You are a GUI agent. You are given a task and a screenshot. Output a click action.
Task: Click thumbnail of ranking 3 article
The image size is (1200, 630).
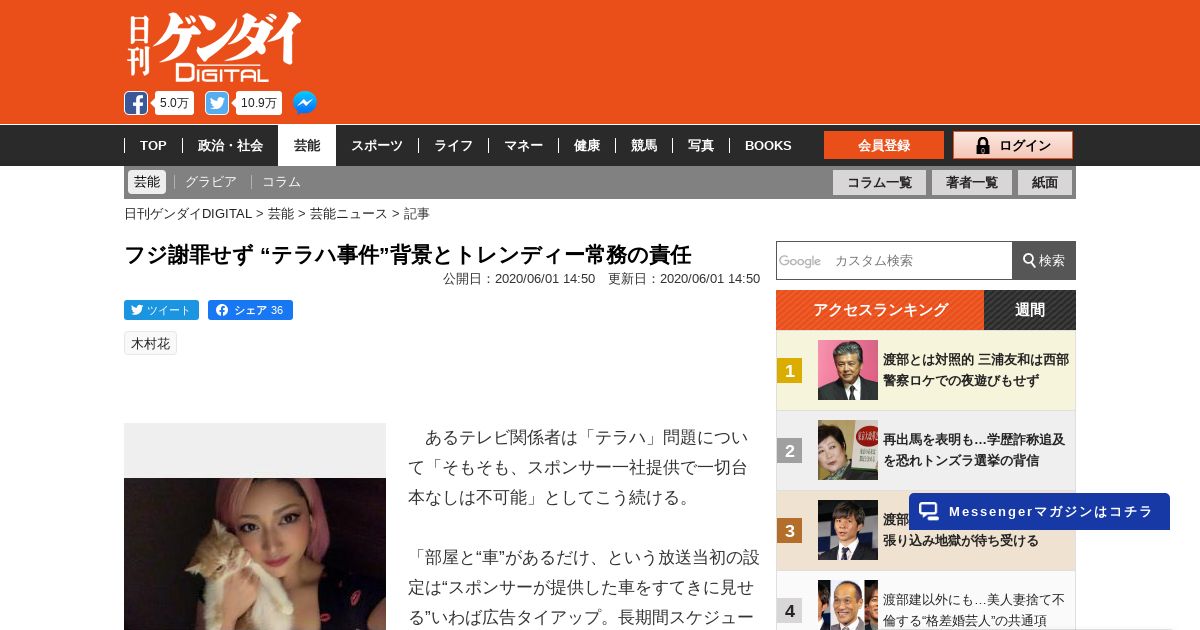[x=848, y=530]
